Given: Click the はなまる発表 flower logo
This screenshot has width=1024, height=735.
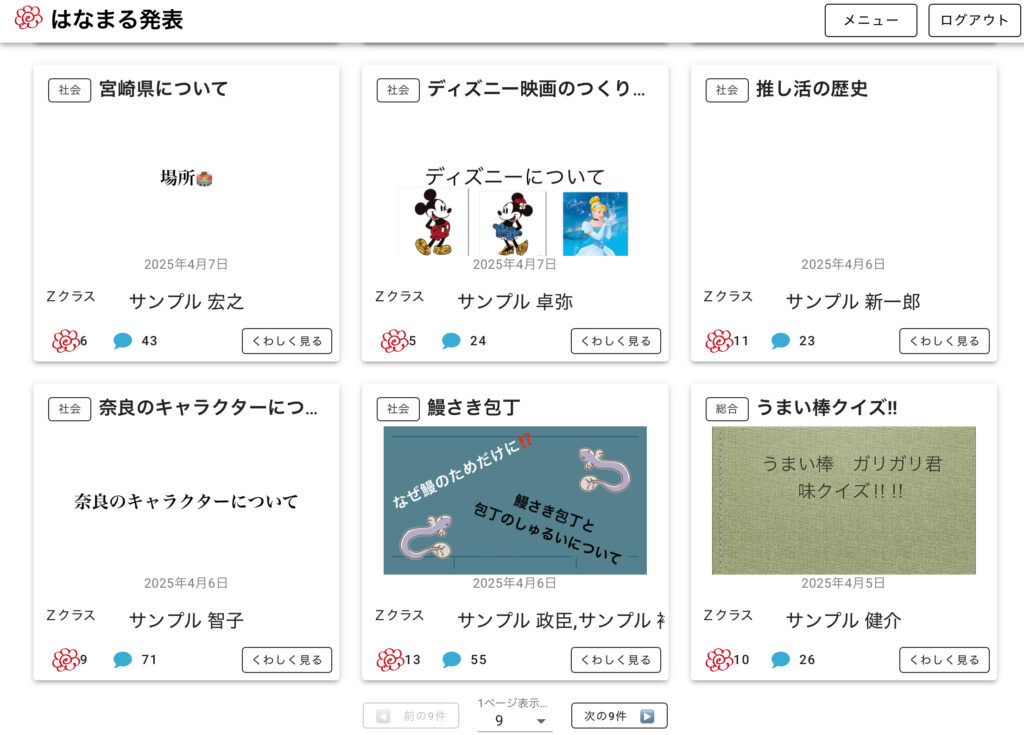Looking at the screenshot, I should [x=29, y=18].
